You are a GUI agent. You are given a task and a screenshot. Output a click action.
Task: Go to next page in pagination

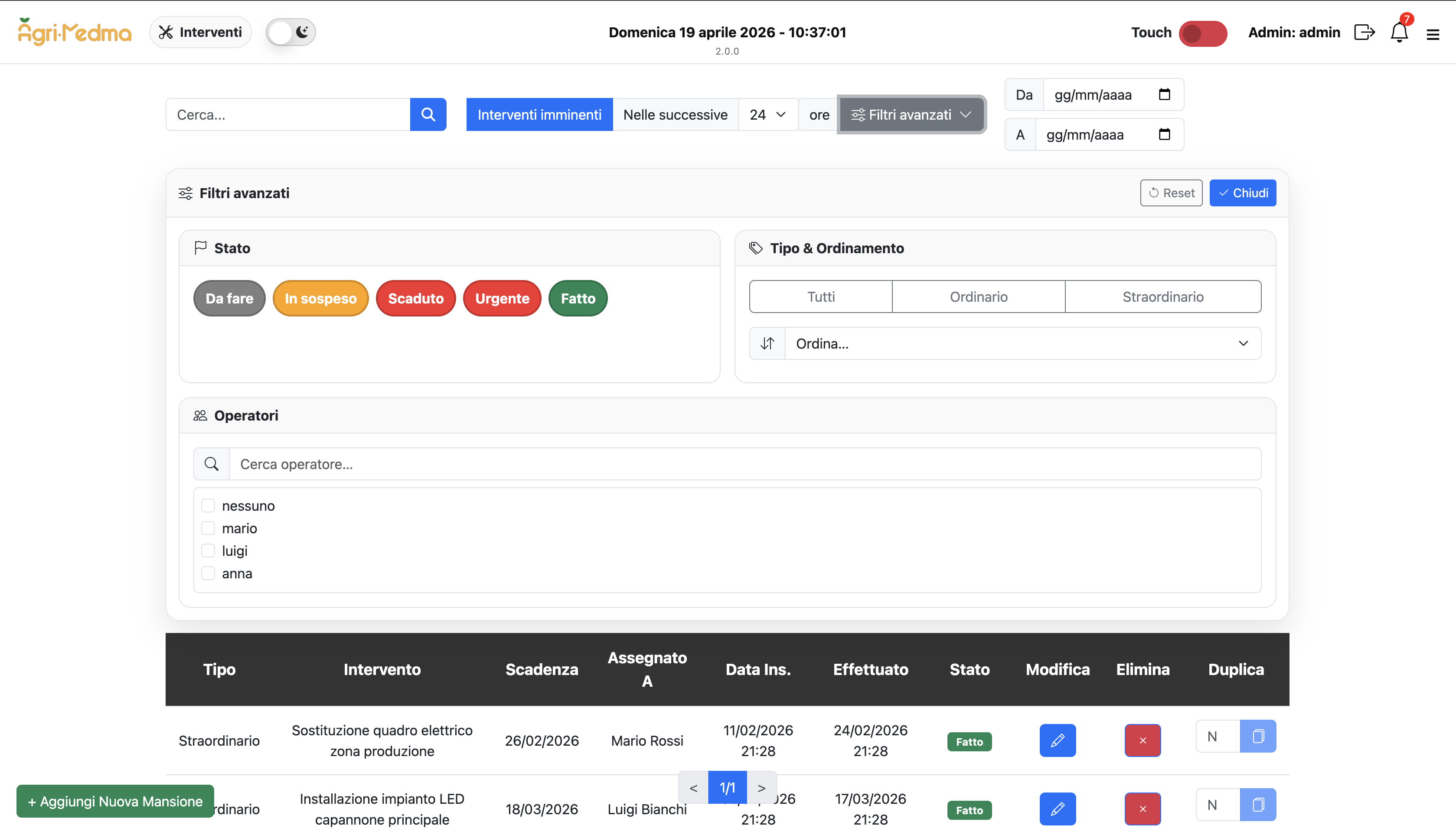pyautogui.click(x=761, y=787)
